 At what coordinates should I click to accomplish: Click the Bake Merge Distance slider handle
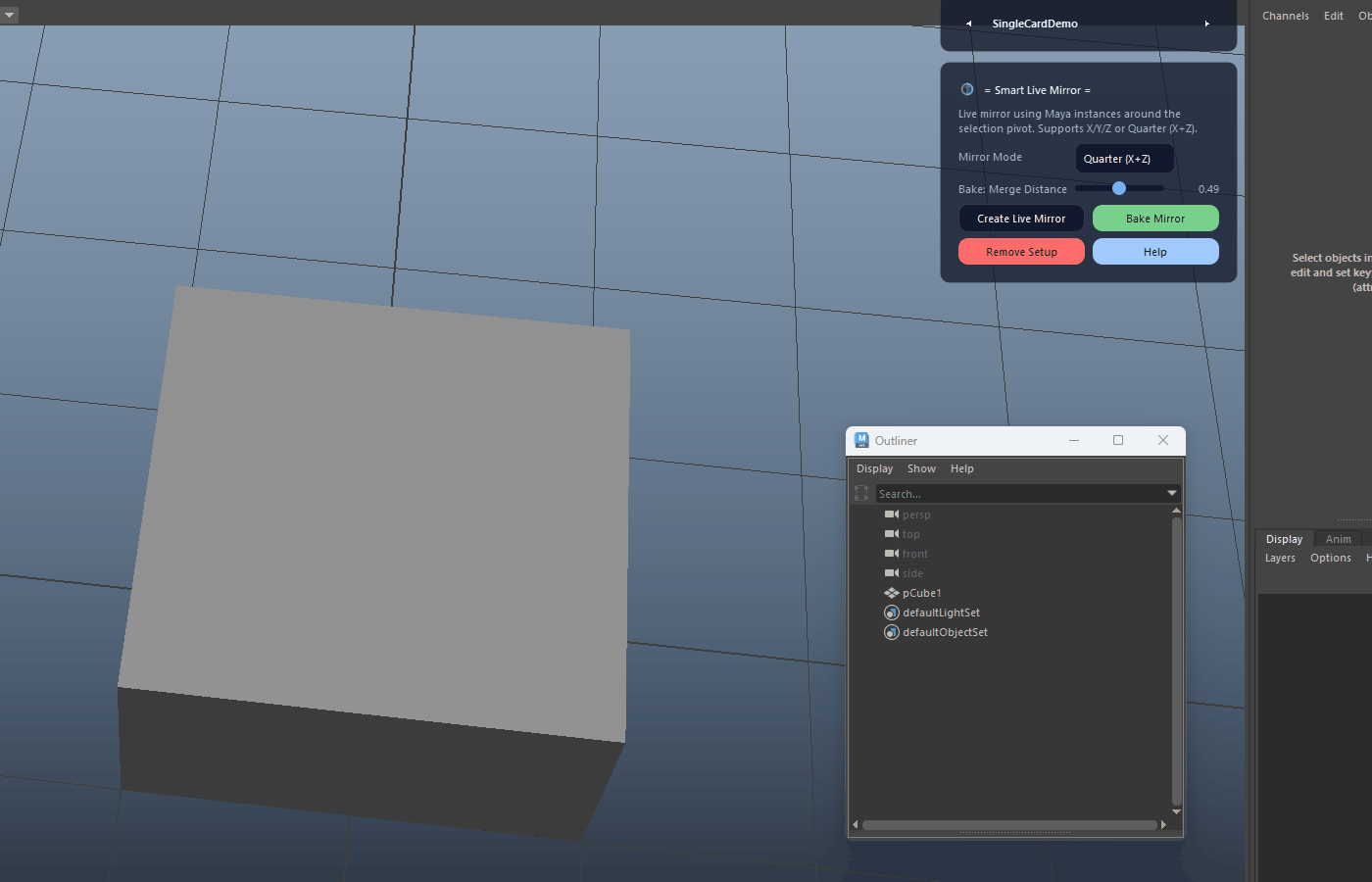pos(1119,188)
